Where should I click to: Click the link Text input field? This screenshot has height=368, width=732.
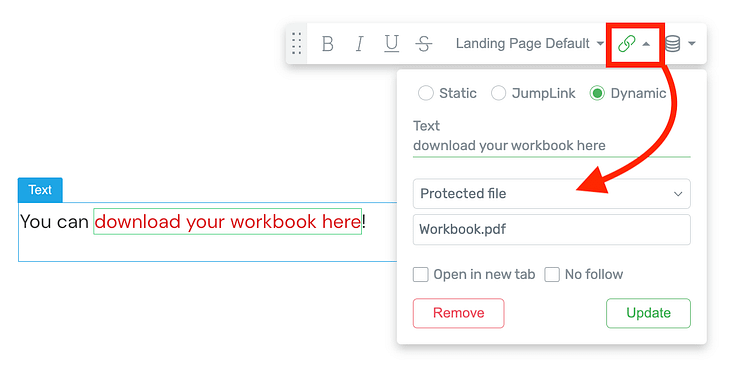551,146
